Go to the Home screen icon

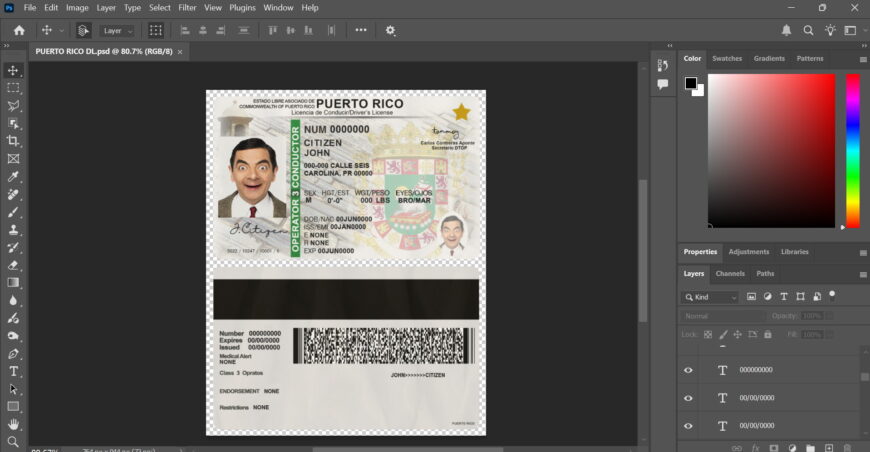coord(19,31)
